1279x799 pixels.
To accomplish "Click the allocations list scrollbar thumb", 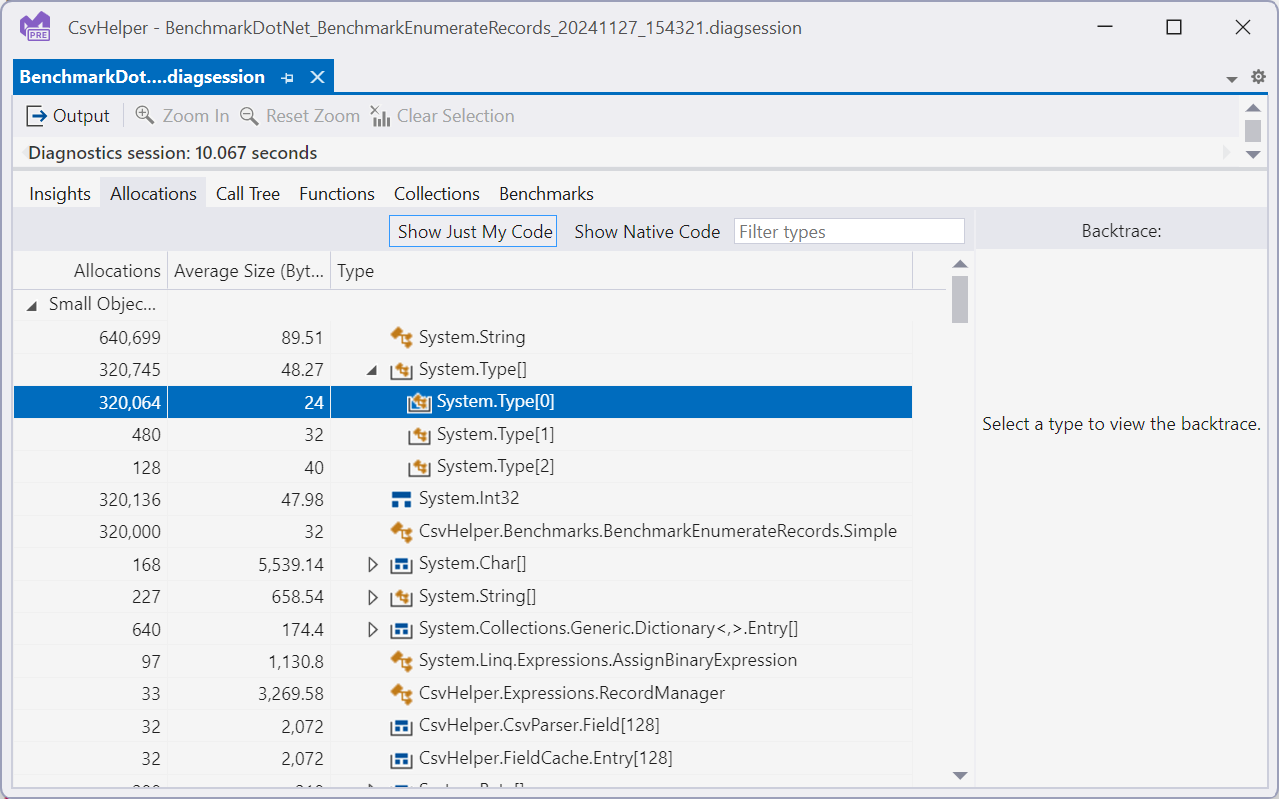I will pos(960,299).
